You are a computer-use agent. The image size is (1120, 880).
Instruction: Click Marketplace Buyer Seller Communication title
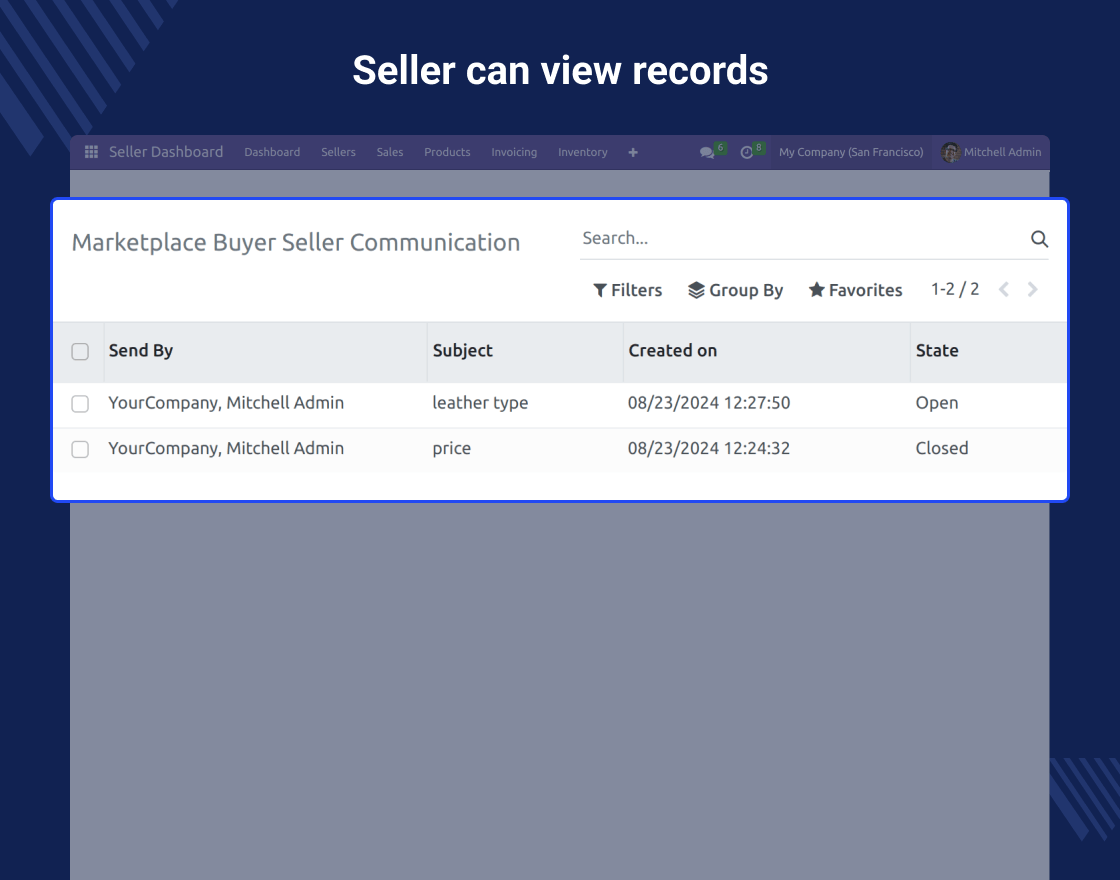tap(296, 243)
